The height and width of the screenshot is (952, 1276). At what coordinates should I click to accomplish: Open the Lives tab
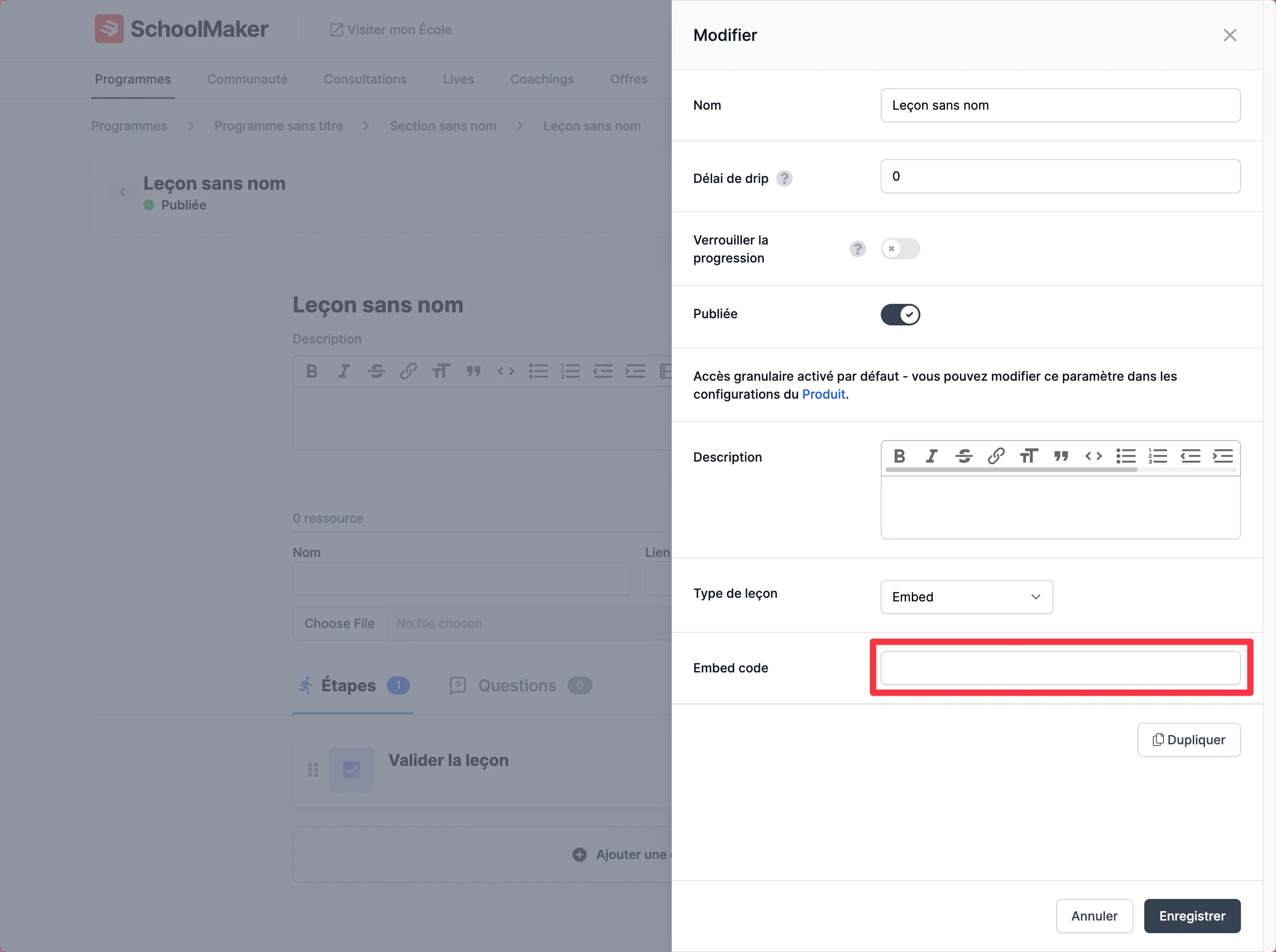click(x=458, y=79)
